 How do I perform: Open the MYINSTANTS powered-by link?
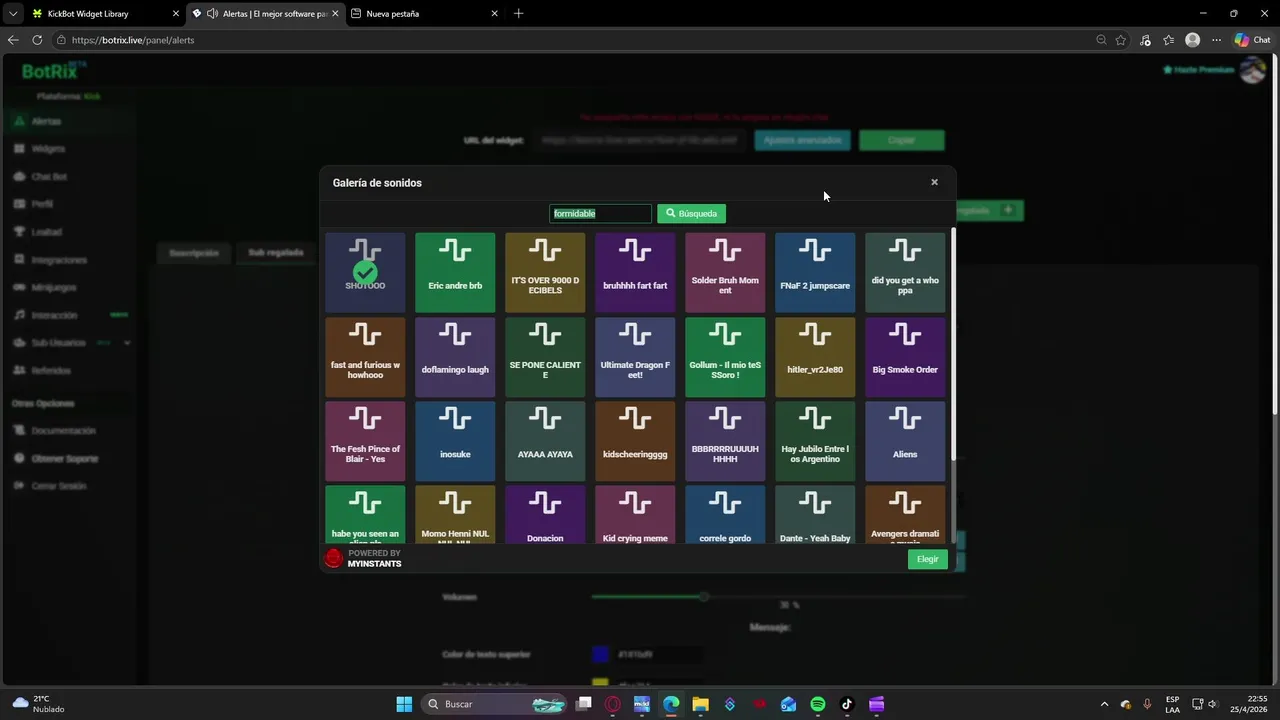click(x=363, y=558)
